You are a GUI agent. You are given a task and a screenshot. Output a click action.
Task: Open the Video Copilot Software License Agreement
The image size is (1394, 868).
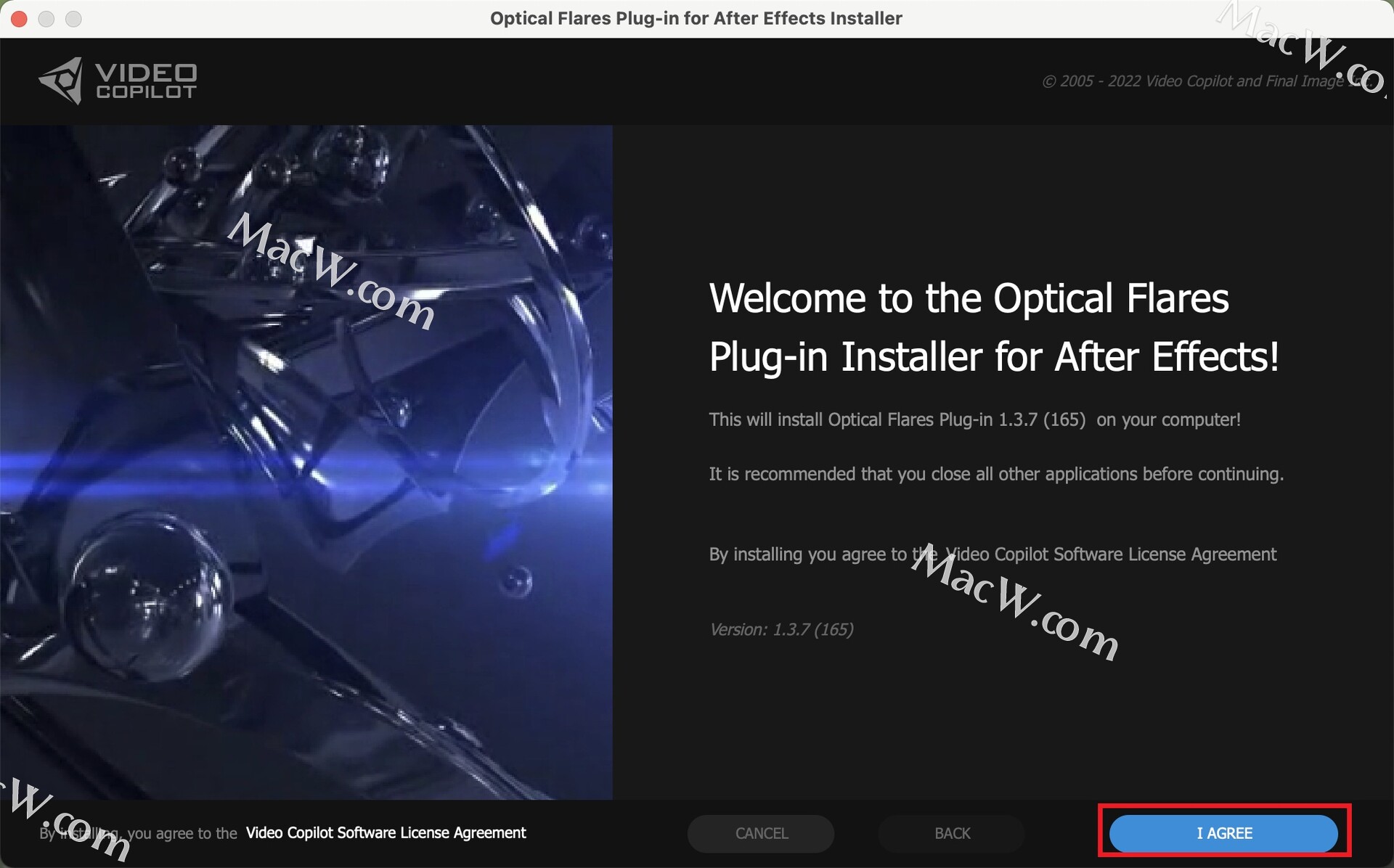[x=386, y=833]
